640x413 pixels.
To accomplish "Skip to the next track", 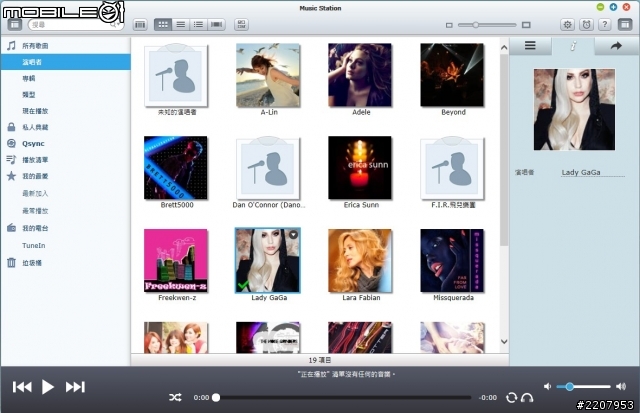I will pos(75,387).
